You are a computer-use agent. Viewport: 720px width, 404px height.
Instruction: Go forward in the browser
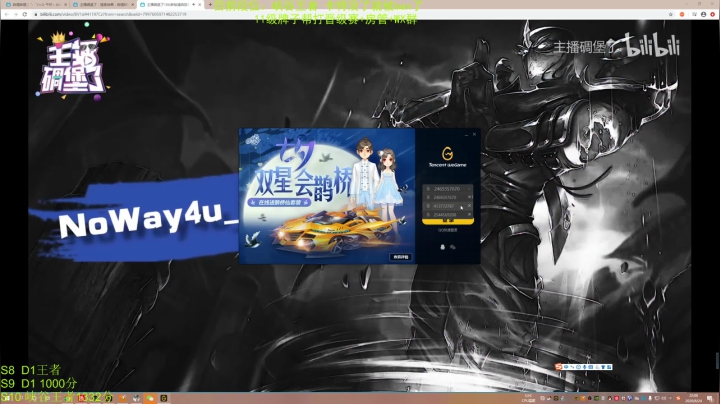pyautogui.click(x=16, y=14)
